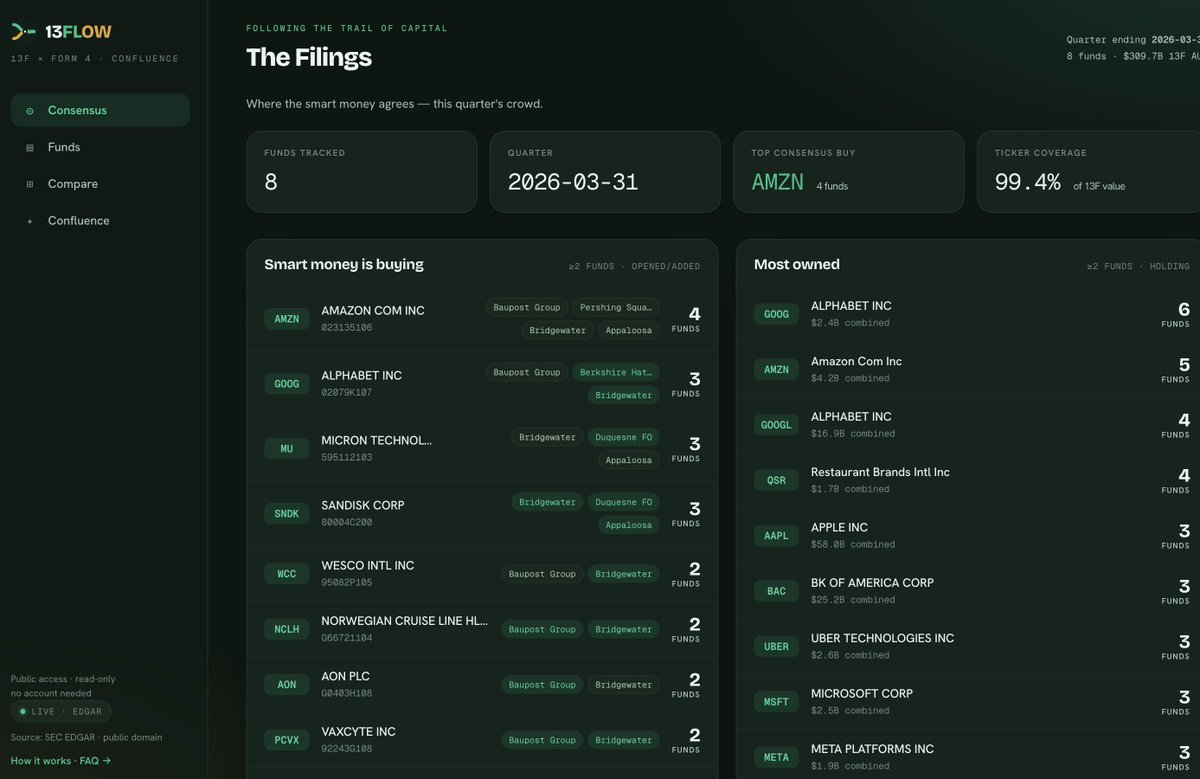Click the Compare sidebar icon

pos(30,185)
